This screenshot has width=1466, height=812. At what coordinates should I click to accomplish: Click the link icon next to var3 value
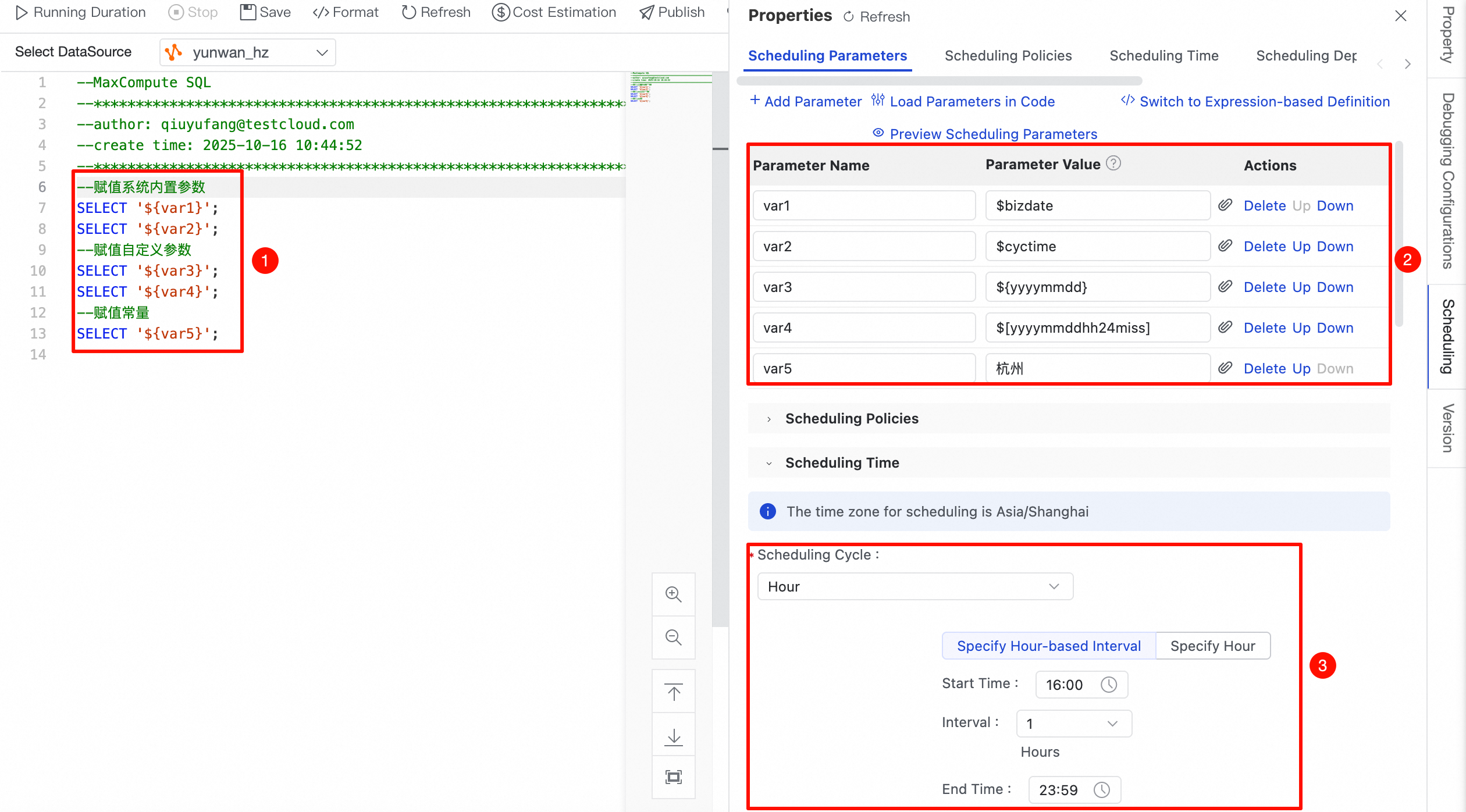pyautogui.click(x=1225, y=287)
